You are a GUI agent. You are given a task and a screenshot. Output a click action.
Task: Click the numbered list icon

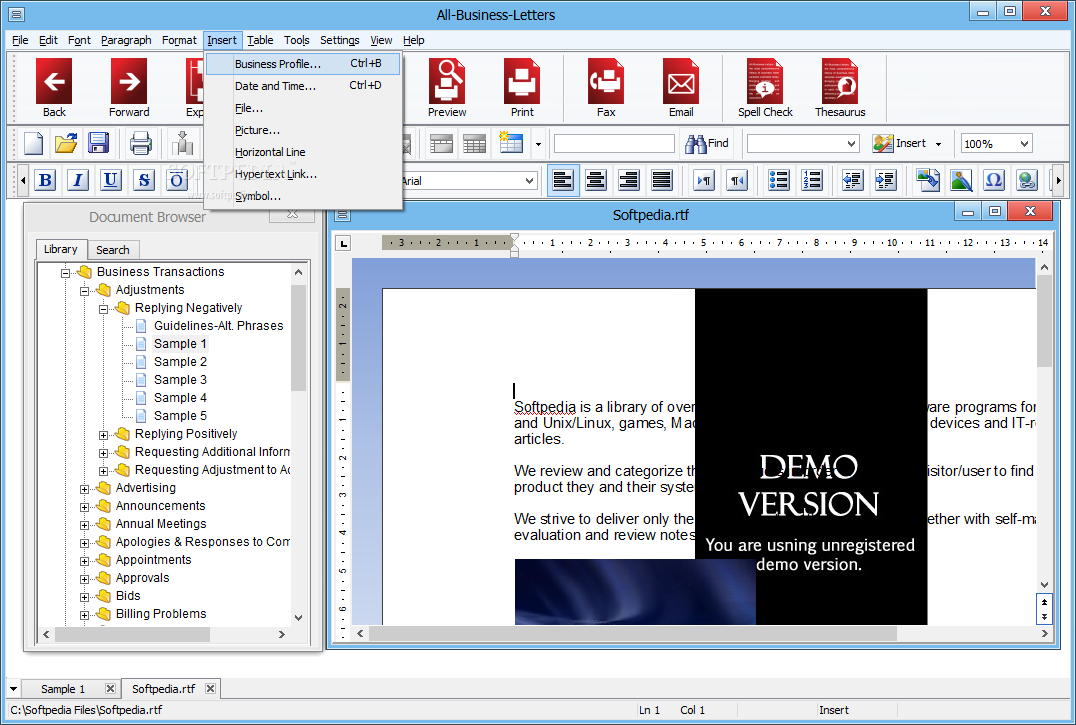click(812, 180)
